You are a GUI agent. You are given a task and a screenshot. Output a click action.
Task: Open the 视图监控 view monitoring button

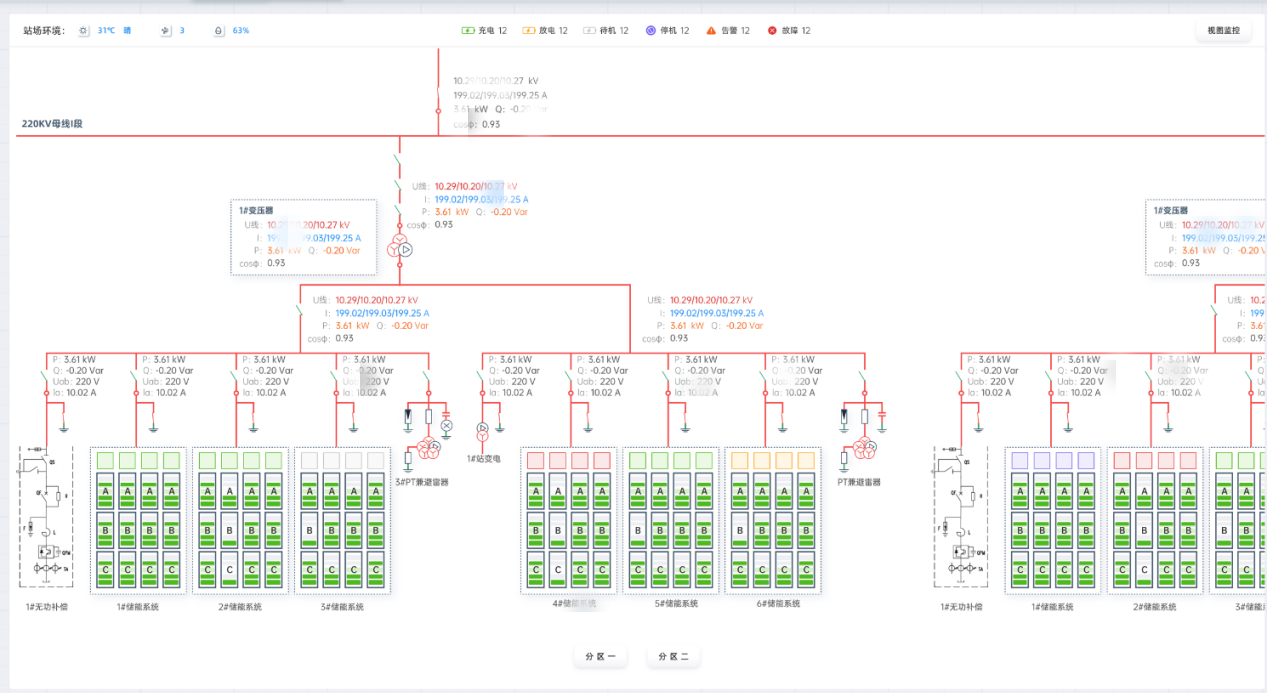[x=1223, y=31]
